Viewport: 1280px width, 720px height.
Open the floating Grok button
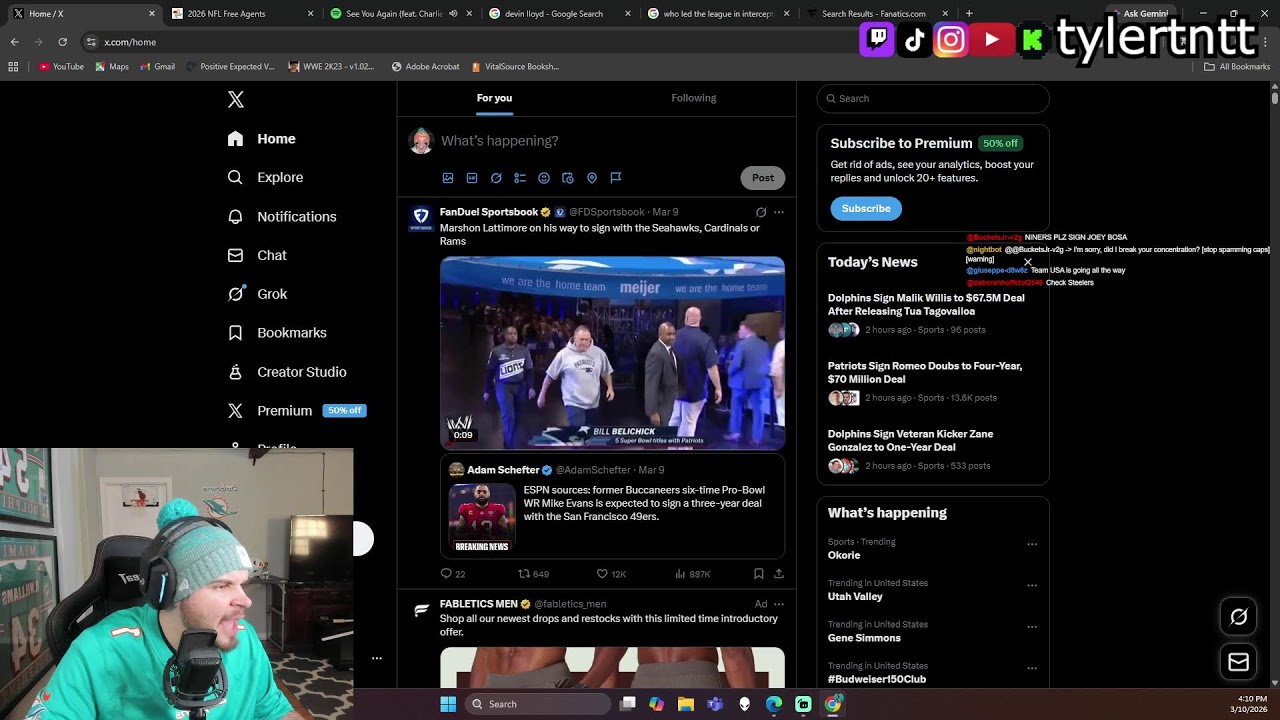tap(1239, 617)
